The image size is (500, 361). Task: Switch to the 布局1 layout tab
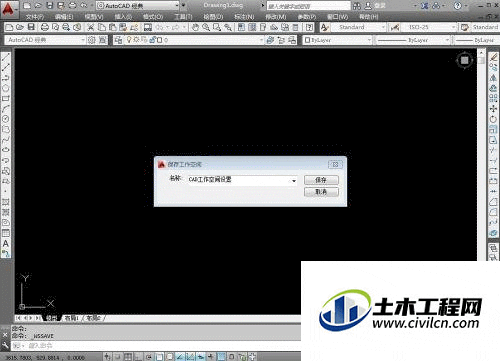[x=71, y=318]
